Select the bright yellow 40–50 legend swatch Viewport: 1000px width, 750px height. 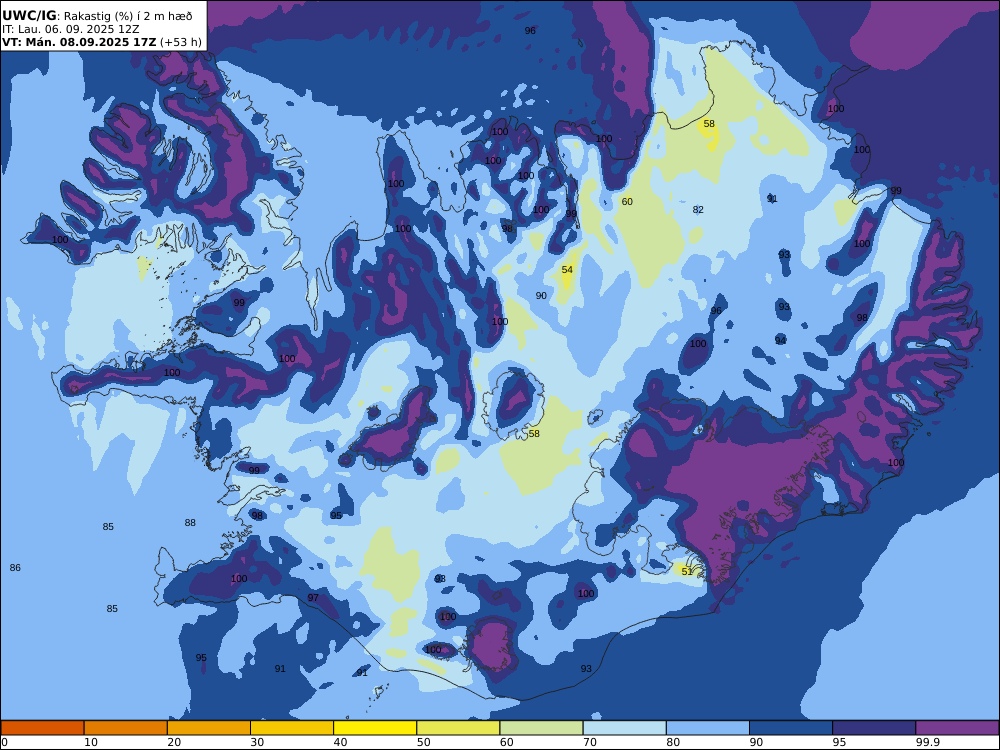tap(375, 728)
